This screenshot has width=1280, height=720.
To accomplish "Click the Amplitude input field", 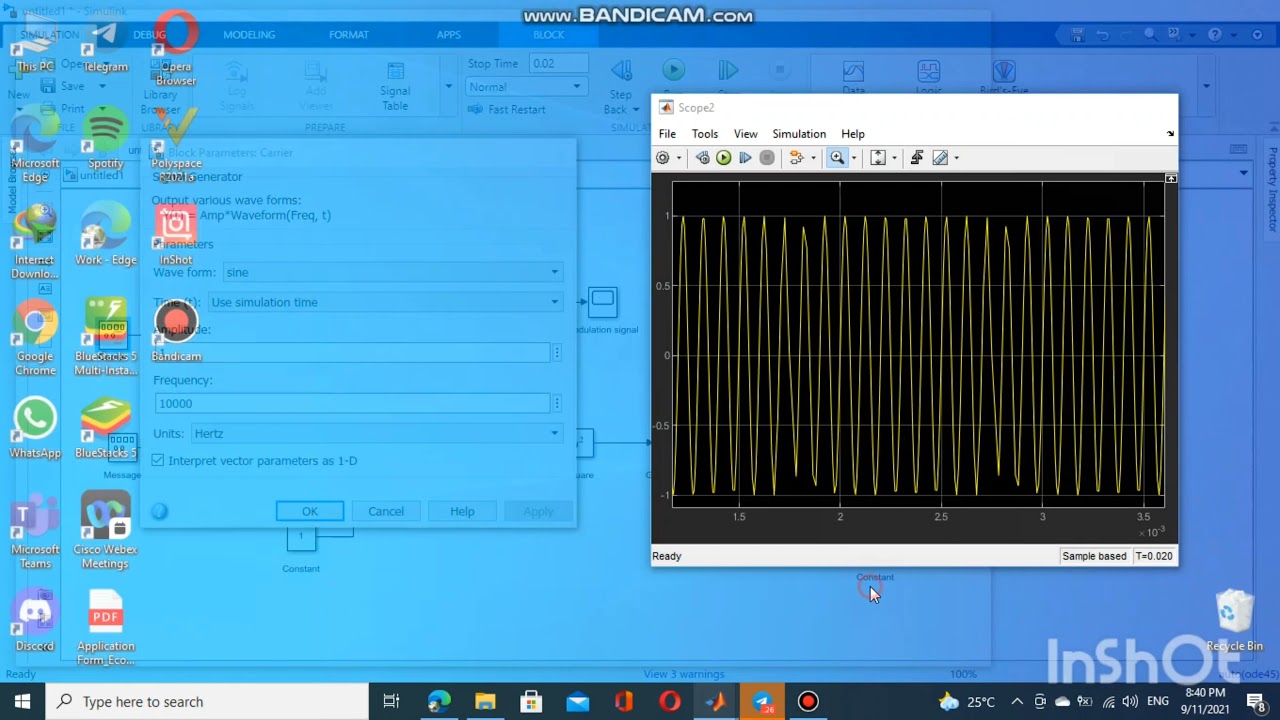I will point(352,352).
